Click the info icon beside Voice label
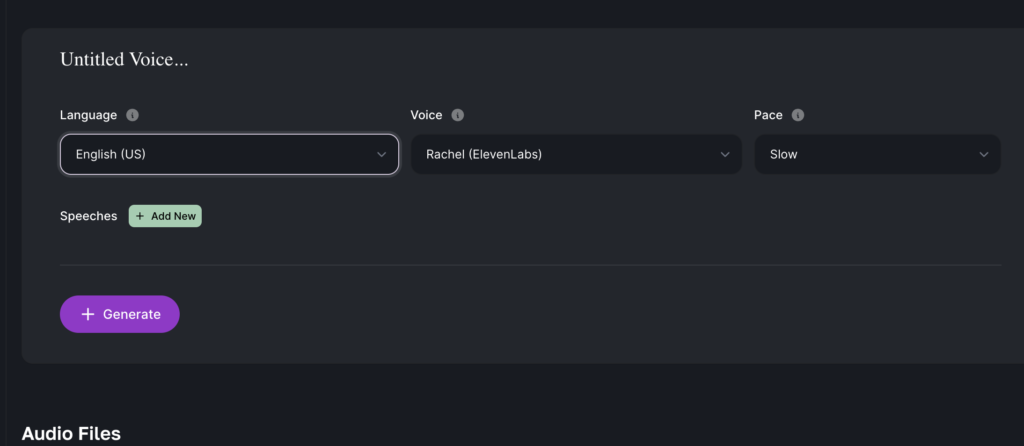Screen dimensions: 1024x446 click(x=457, y=115)
